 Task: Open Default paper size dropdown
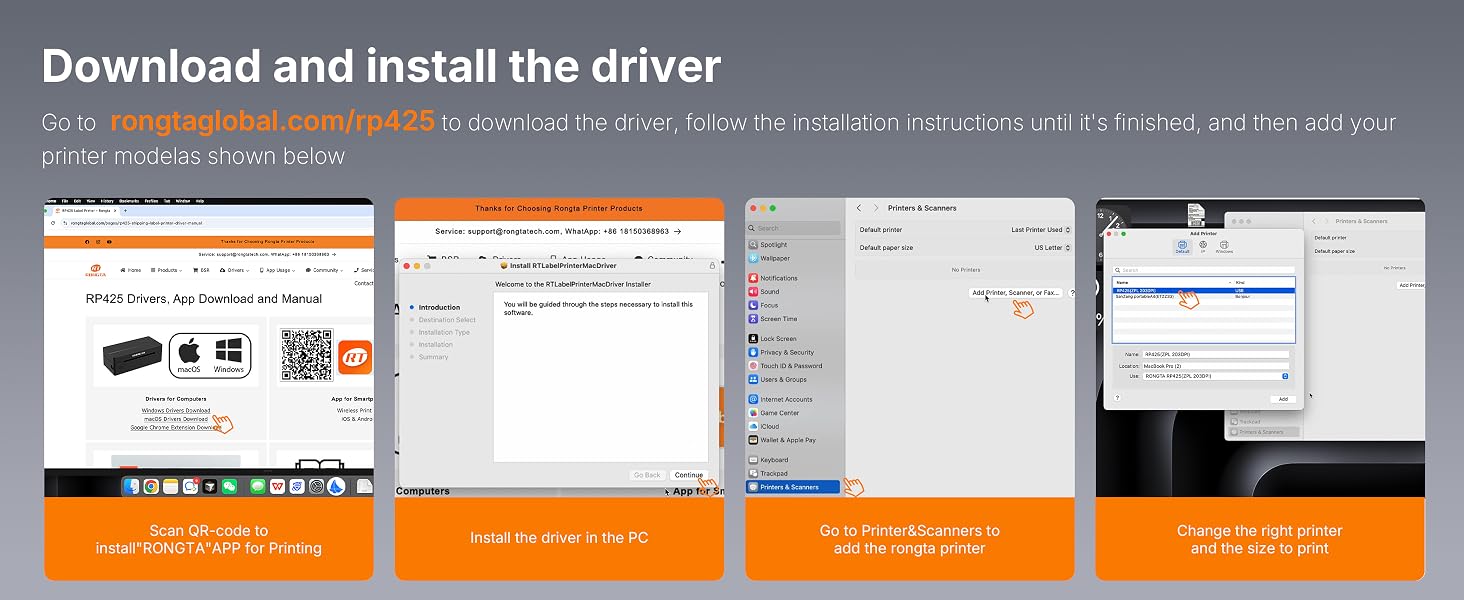1053,248
